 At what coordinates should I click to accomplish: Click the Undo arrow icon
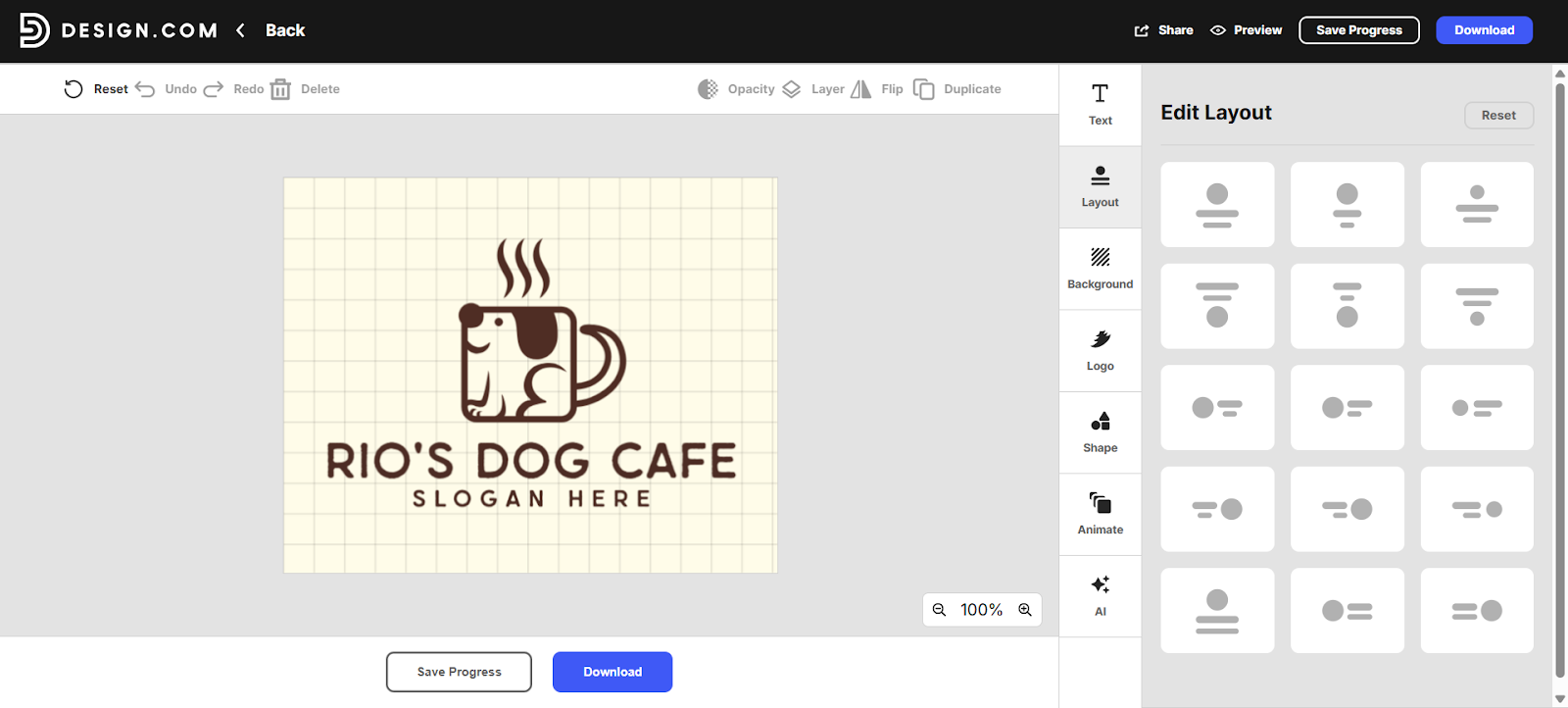coord(145,89)
